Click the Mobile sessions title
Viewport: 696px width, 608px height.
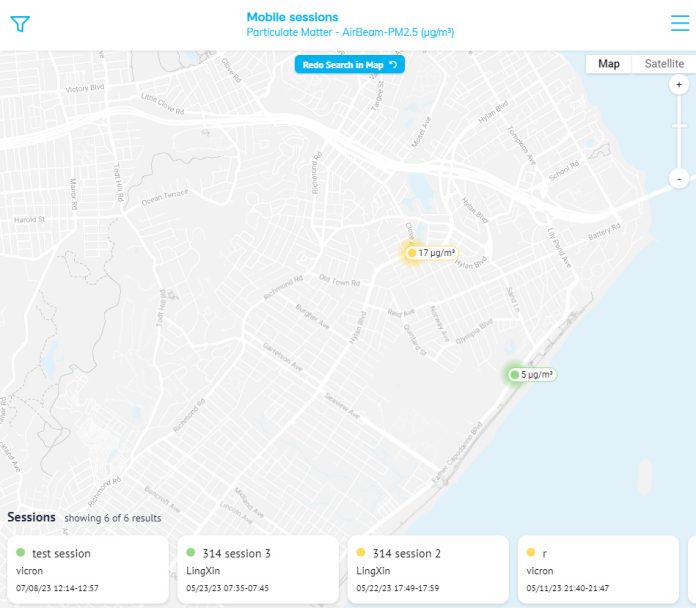(292, 17)
